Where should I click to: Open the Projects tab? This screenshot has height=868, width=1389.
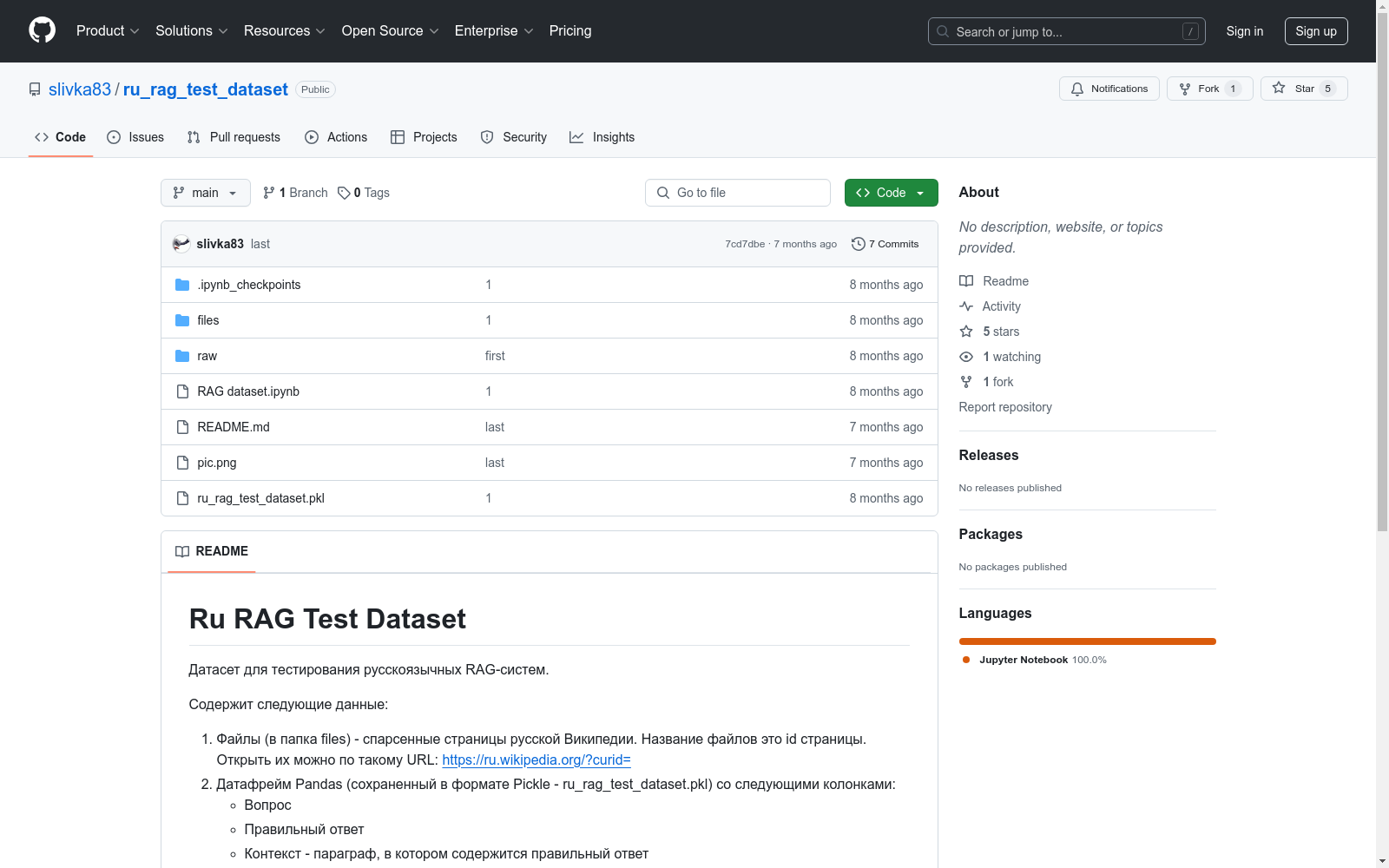(424, 137)
